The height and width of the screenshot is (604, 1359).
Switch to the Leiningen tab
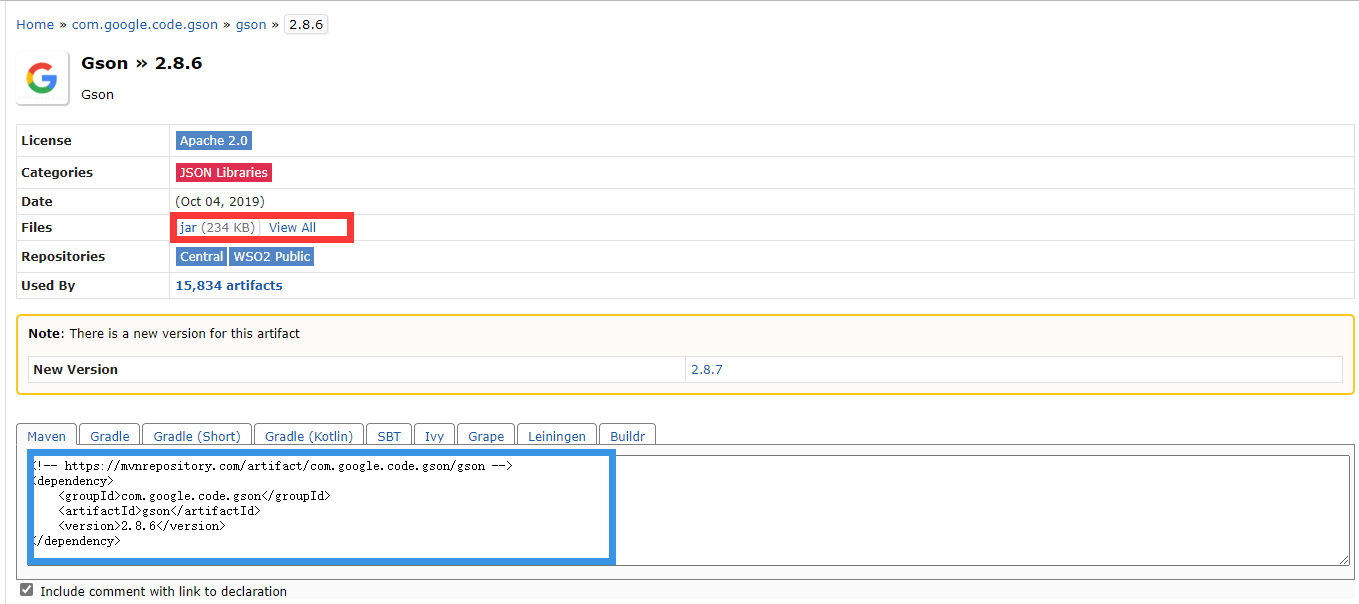(557, 436)
